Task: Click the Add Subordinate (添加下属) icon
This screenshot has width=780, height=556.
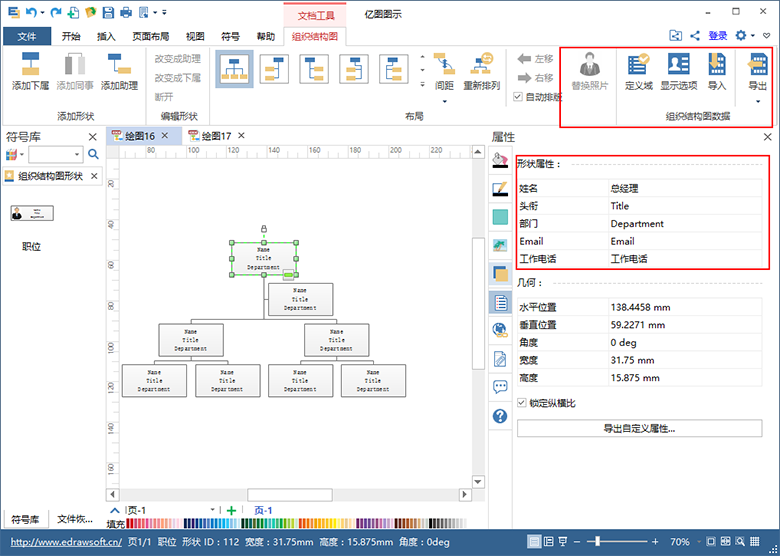Action: [x=31, y=65]
